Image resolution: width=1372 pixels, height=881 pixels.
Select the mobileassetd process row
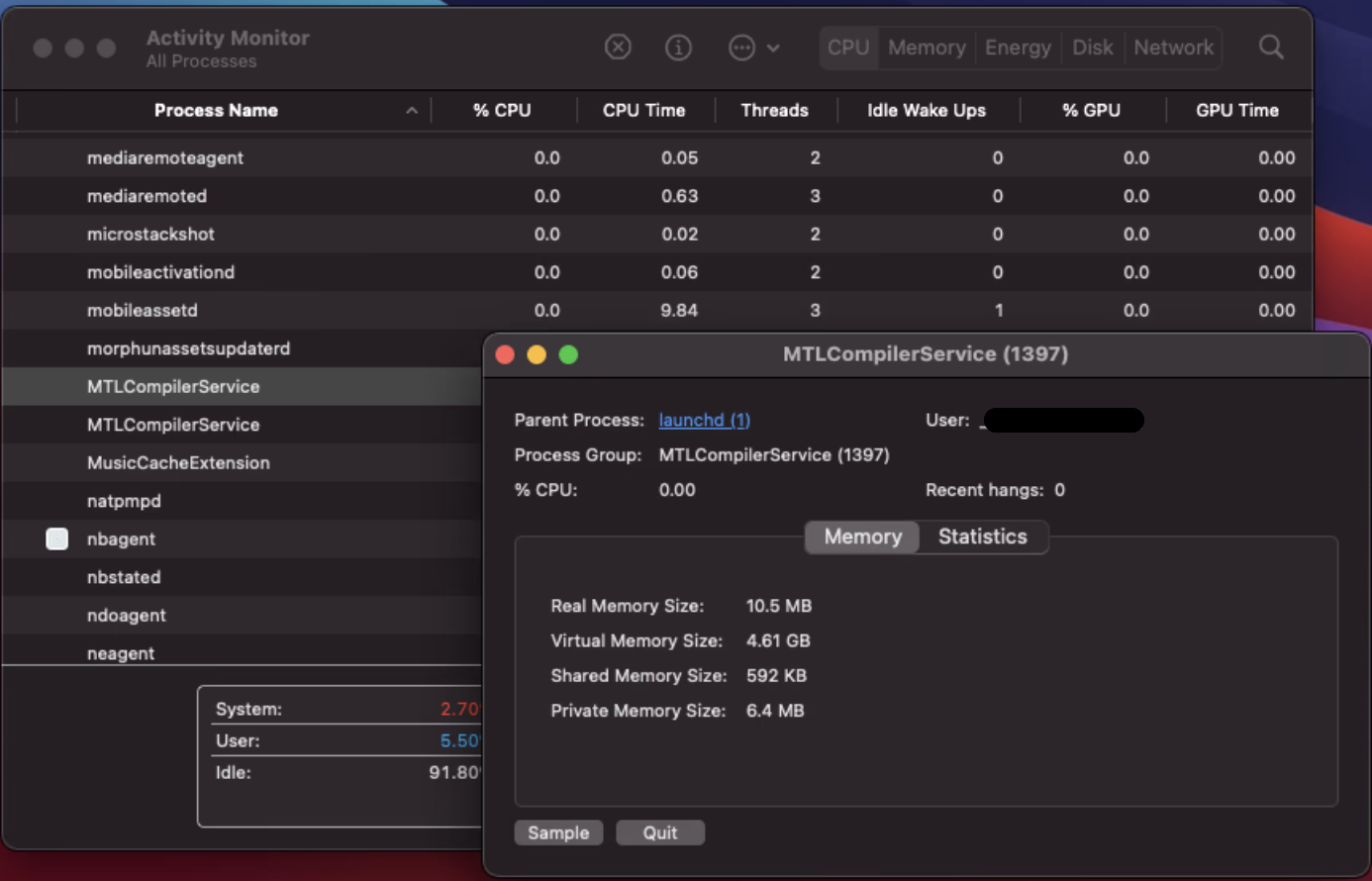[x=657, y=310]
